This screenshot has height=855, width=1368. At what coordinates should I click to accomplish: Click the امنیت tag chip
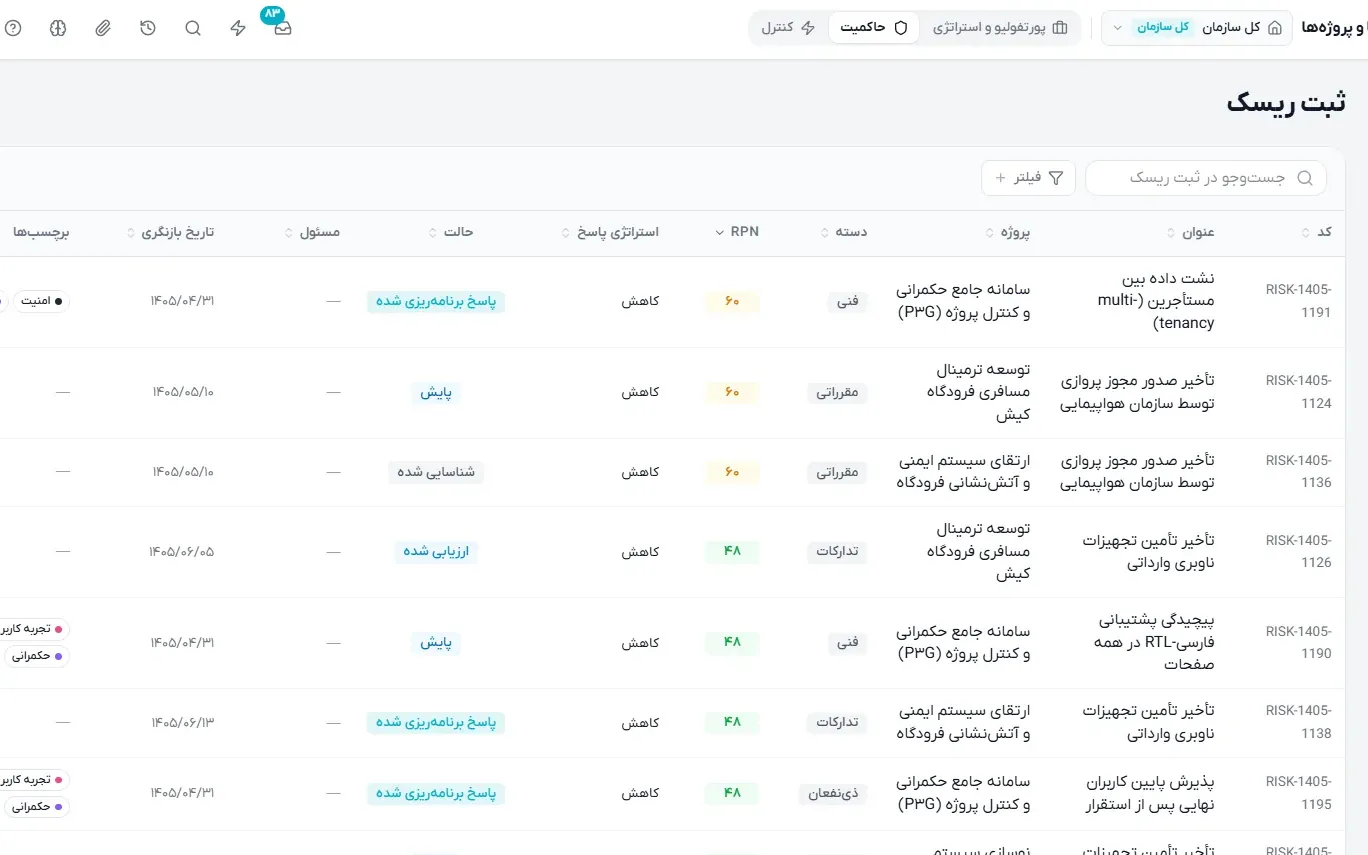click(41, 301)
